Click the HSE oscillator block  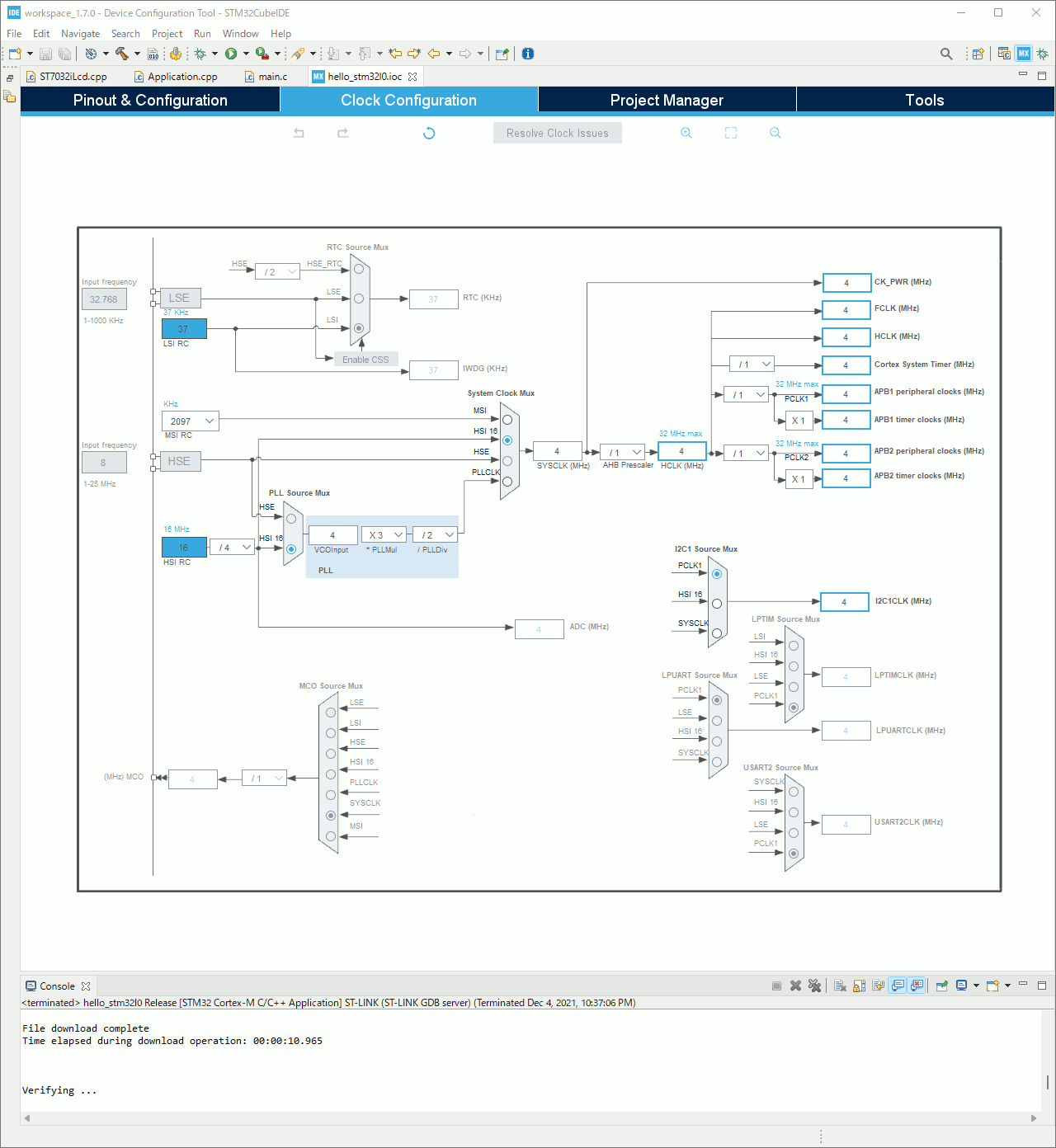(180, 461)
